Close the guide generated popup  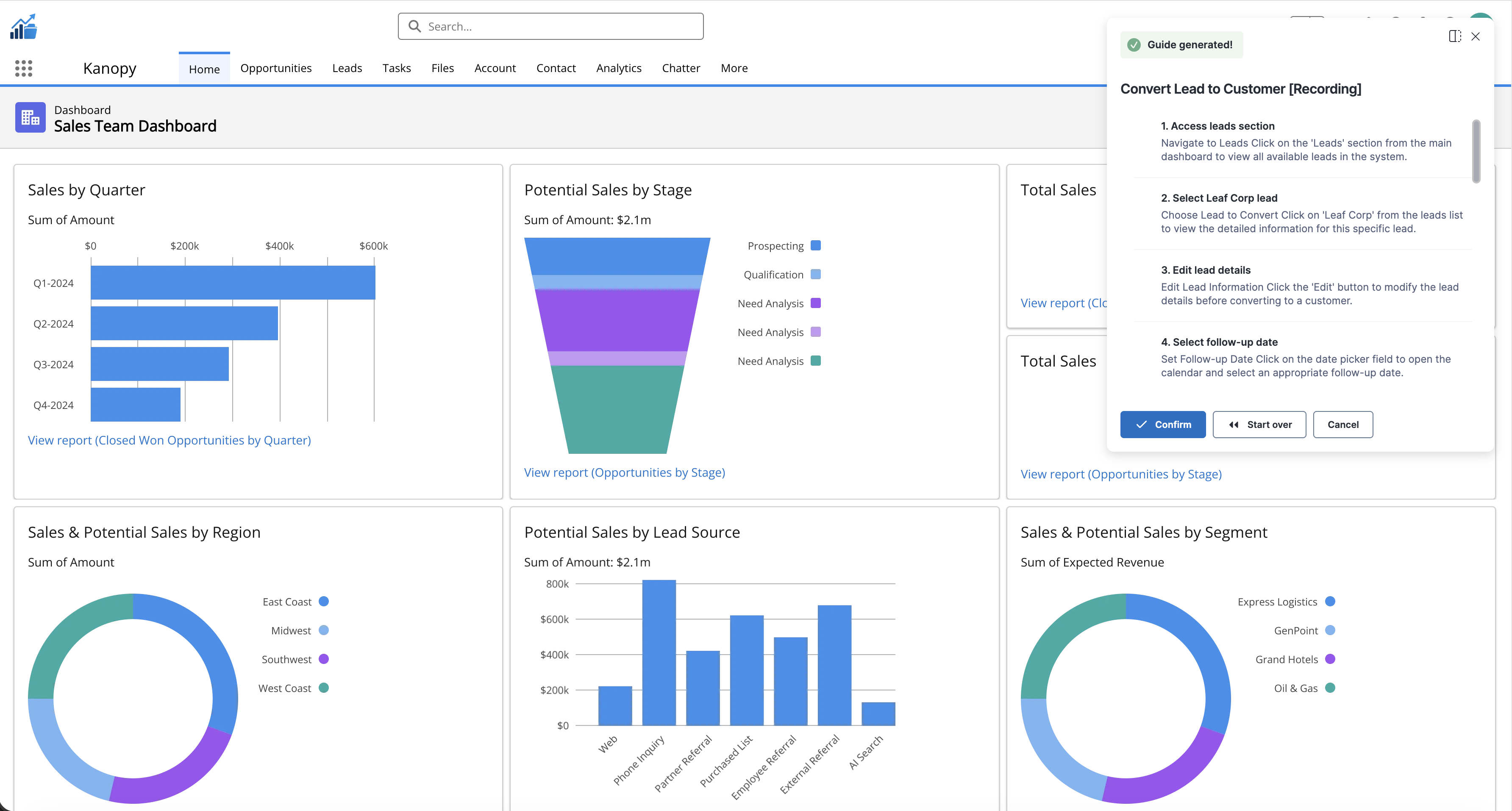[x=1476, y=36]
